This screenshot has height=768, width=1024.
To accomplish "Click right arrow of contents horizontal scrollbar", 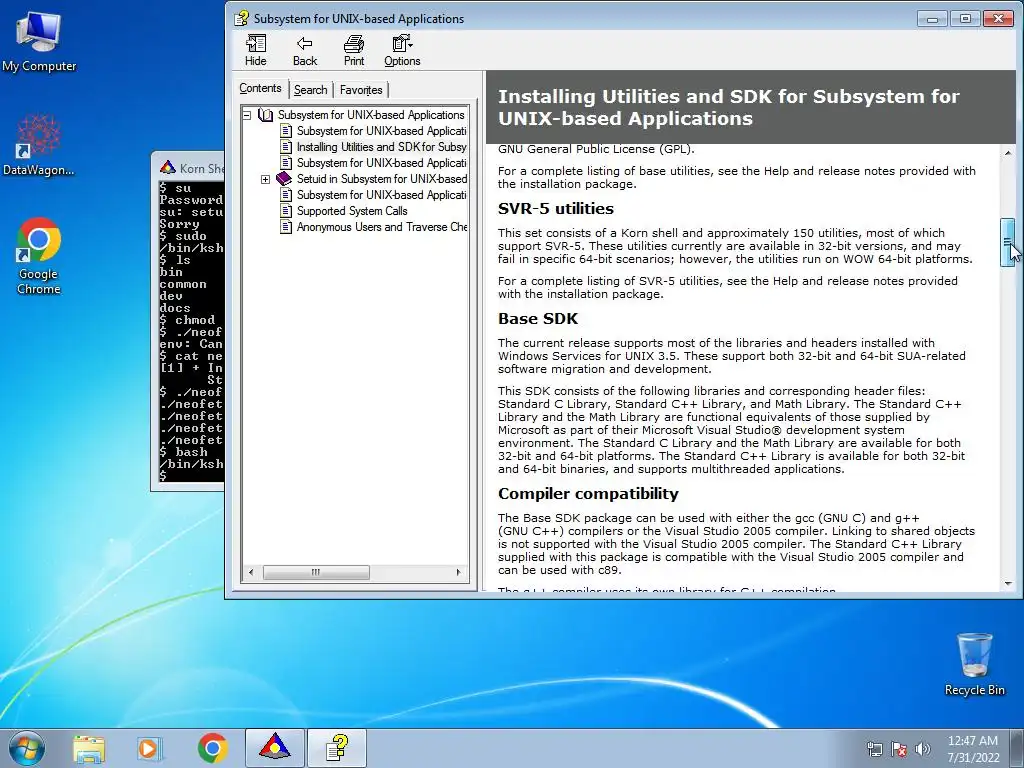I will [458, 572].
